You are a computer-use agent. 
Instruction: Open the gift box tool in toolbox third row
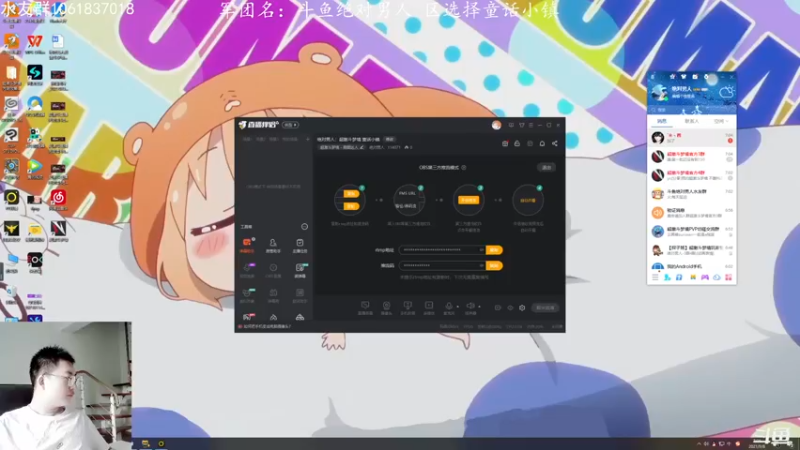pos(273,295)
